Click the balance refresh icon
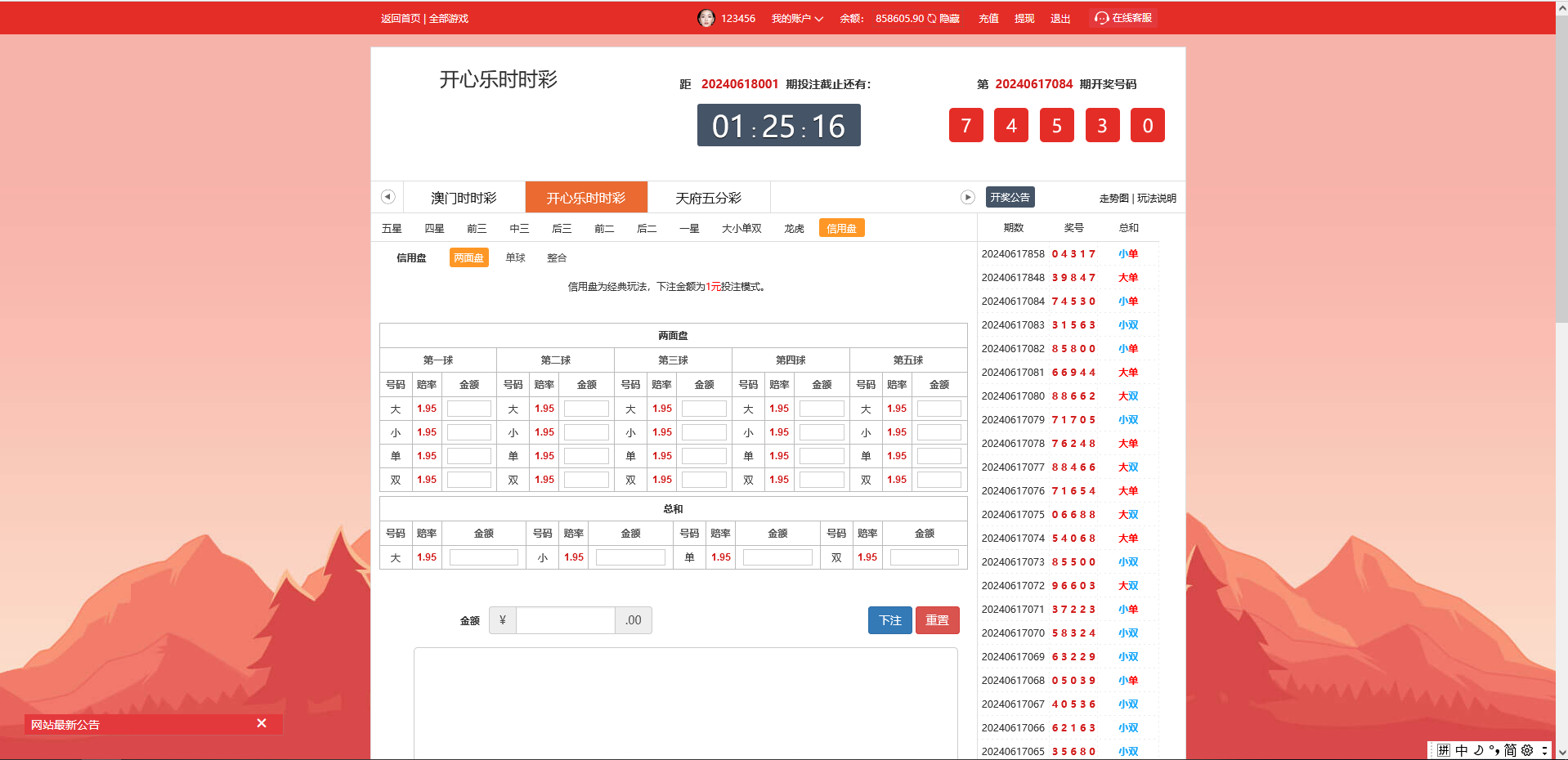This screenshot has width=1568, height=760. tap(932, 18)
